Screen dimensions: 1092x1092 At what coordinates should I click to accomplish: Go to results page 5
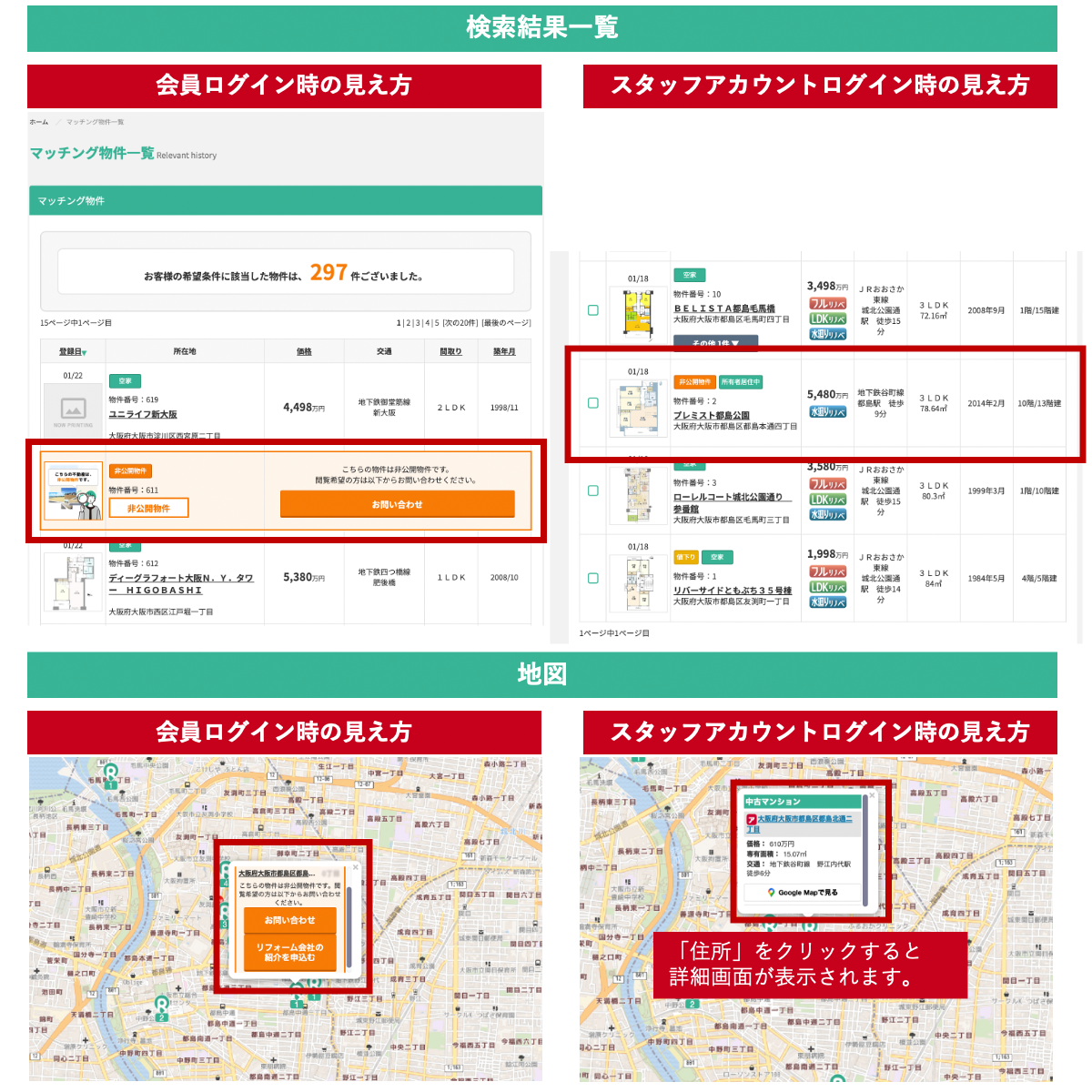(x=436, y=323)
